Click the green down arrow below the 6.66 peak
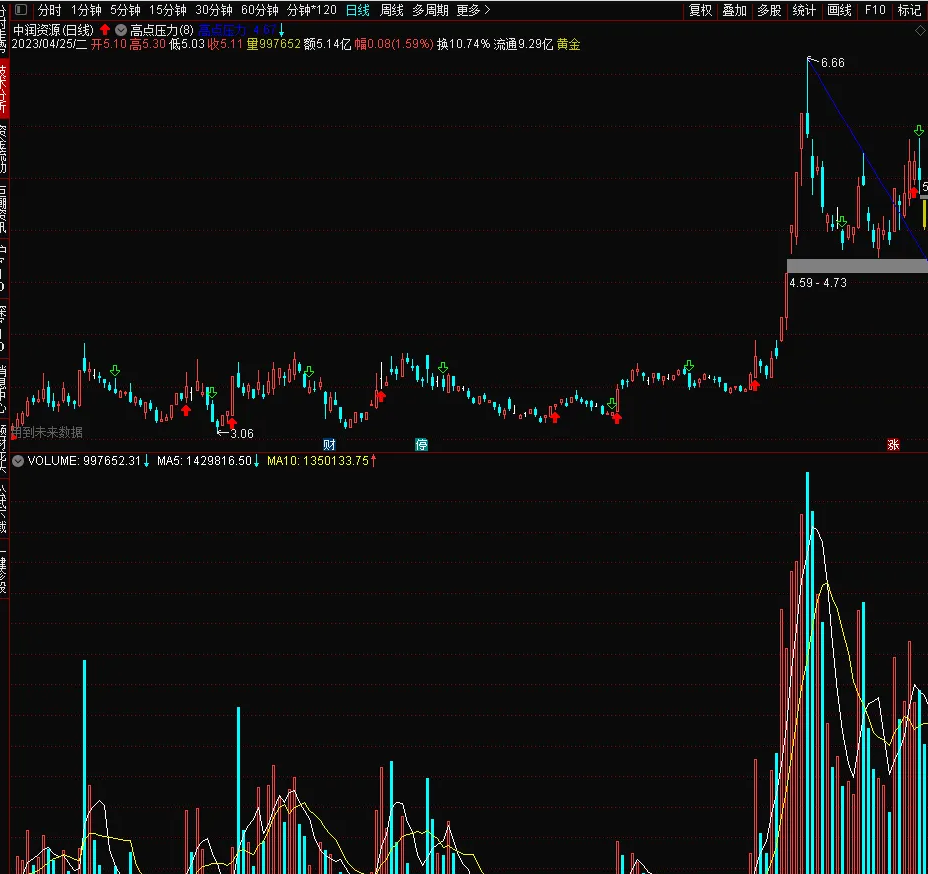 coord(841,221)
